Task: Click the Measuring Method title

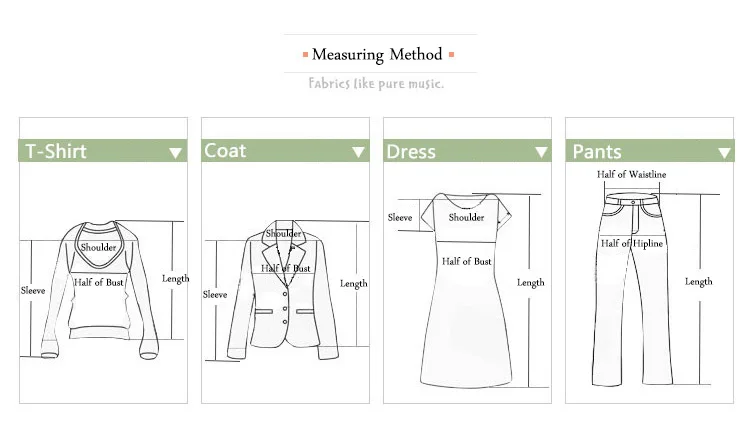Action: 377,55
